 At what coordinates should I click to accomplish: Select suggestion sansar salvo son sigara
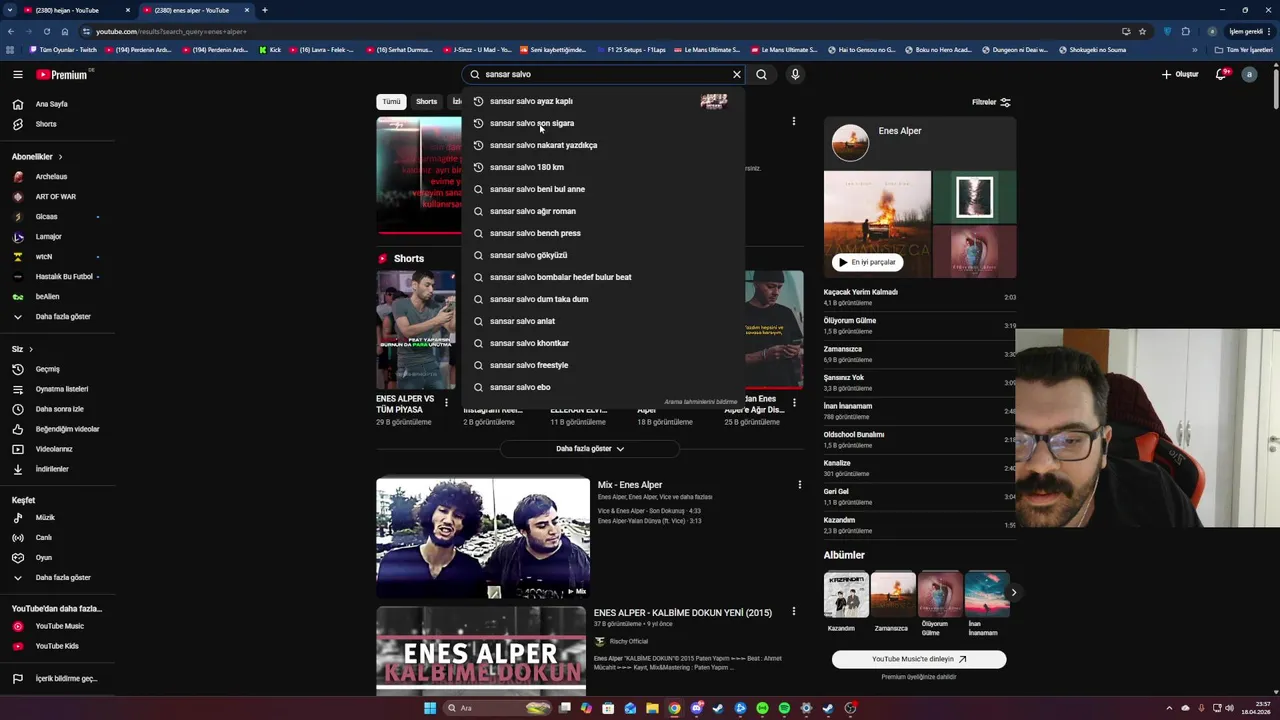pyautogui.click(x=603, y=123)
